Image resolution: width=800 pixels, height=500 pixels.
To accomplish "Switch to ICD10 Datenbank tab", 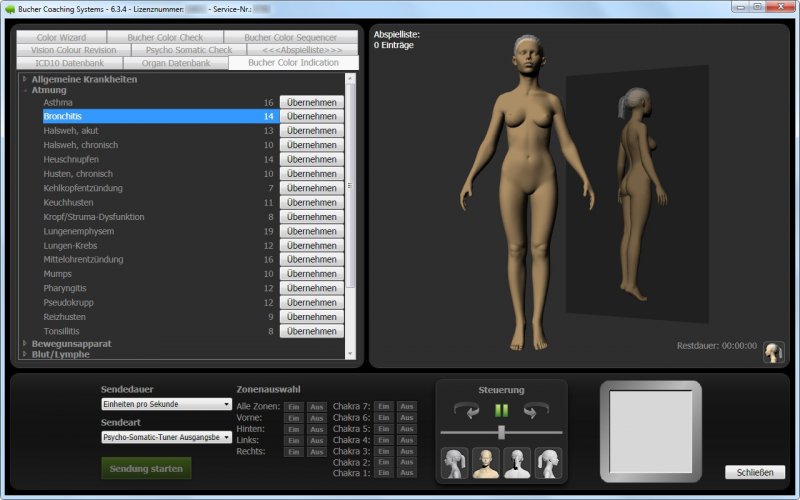I will coord(69,63).
